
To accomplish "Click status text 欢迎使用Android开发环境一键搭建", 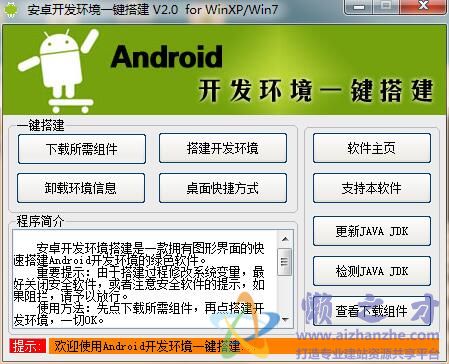I will point(149,346).
